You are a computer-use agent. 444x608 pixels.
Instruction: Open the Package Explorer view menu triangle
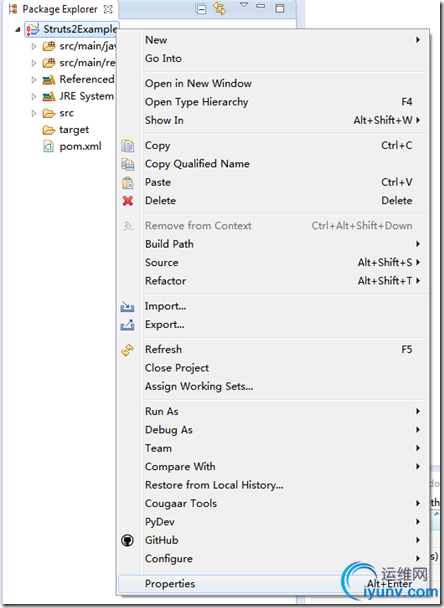click(x=244, y=5)
